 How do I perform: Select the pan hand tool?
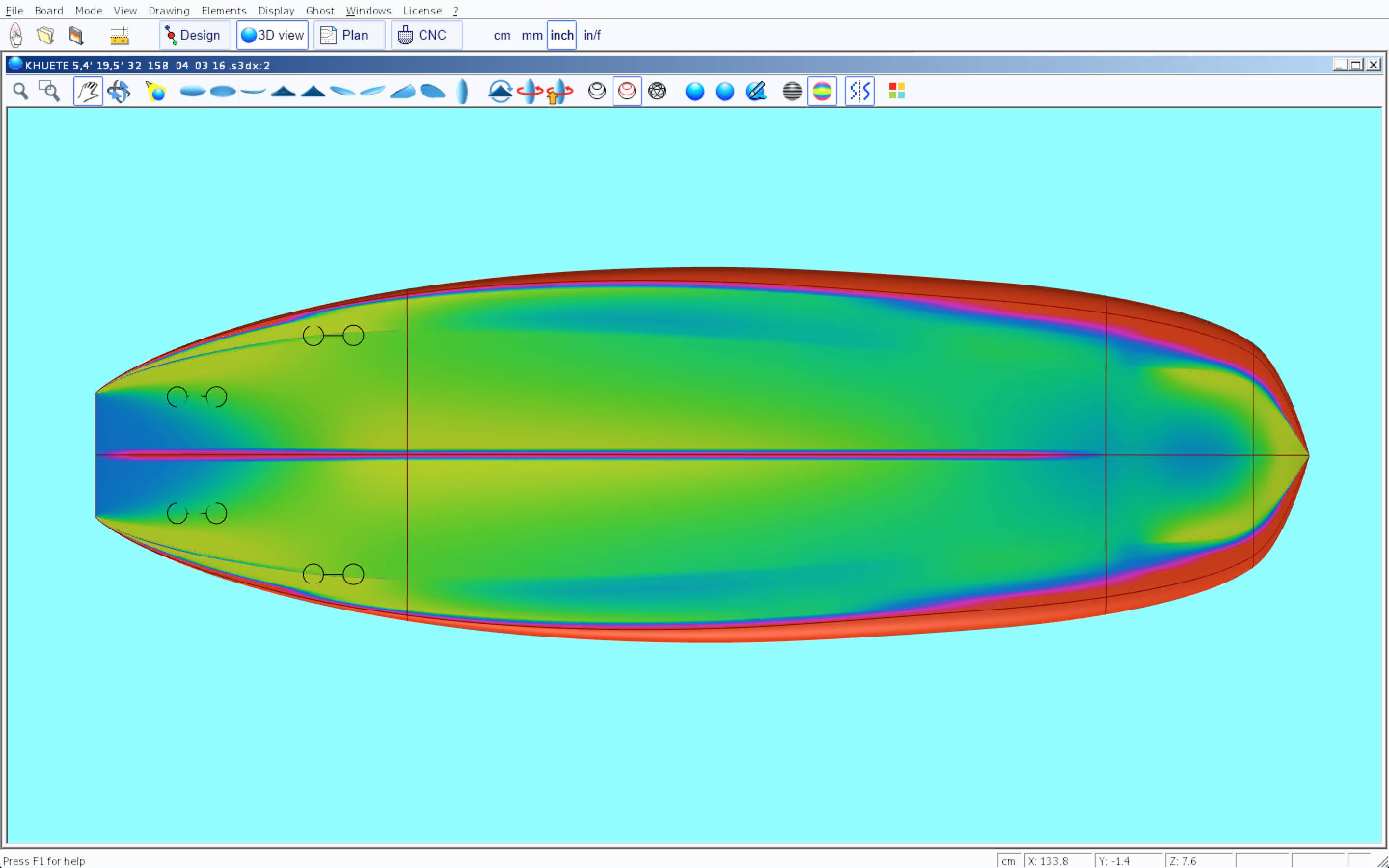coord(88,91)
